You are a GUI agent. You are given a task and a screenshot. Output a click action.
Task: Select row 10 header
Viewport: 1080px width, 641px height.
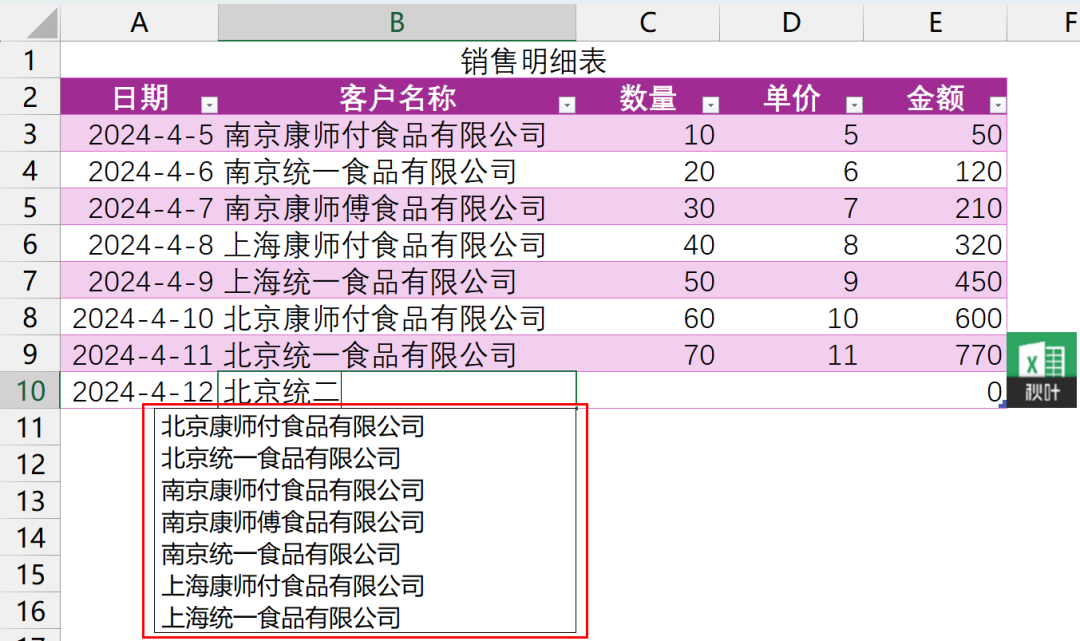[30, 390]
